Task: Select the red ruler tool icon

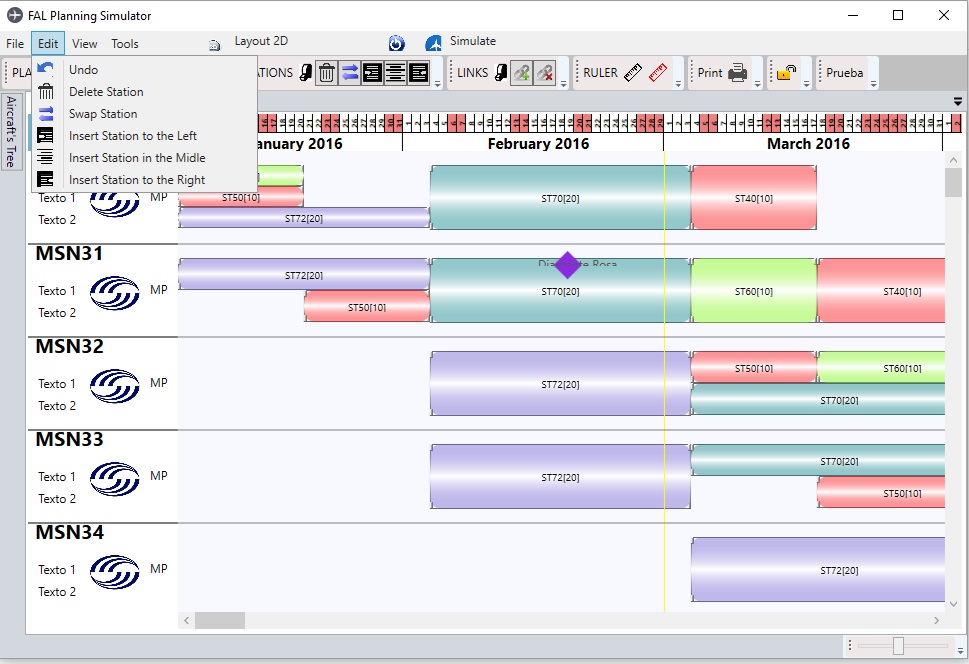Action: (x=657, y=73)
